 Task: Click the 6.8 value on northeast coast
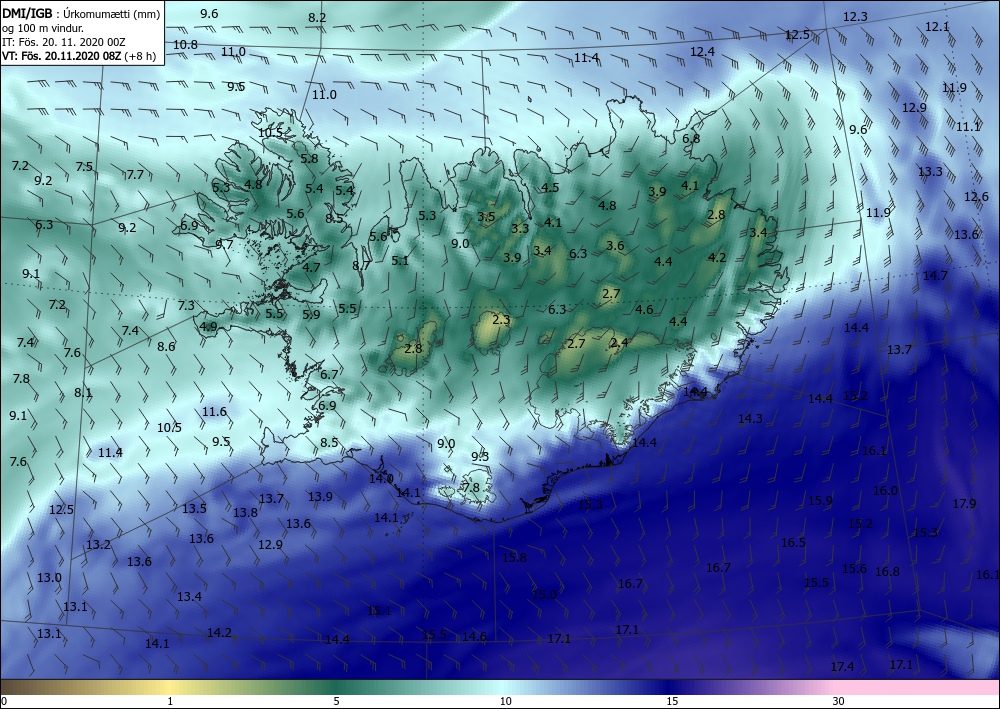[x=691, y=138]
